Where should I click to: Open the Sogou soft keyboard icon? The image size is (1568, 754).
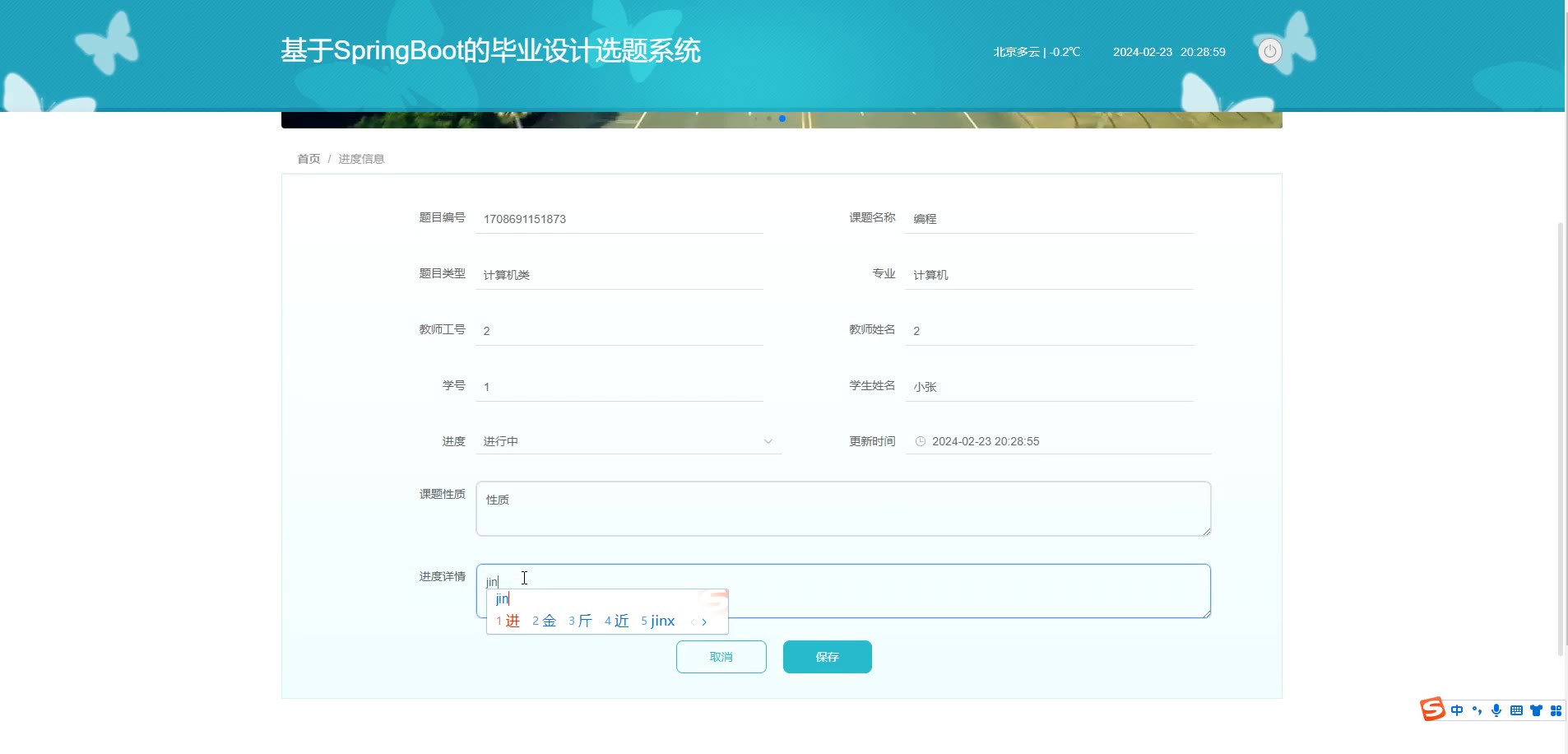[1516, 710]
